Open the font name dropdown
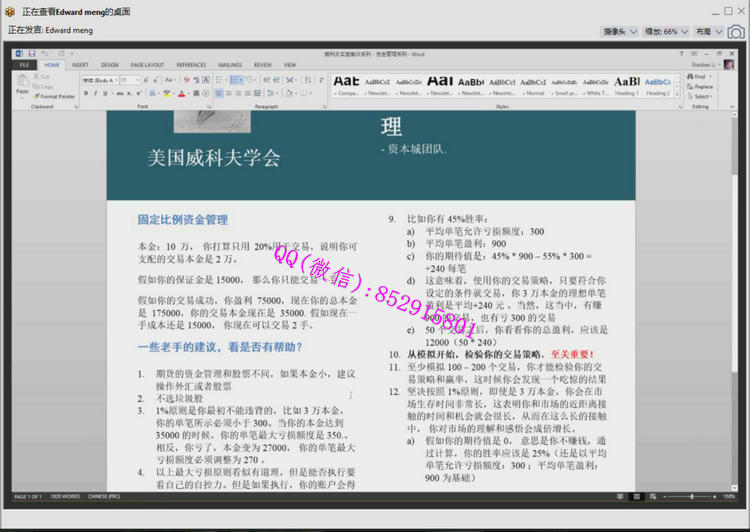Viewport: 750px width, 532px height. 101,79
